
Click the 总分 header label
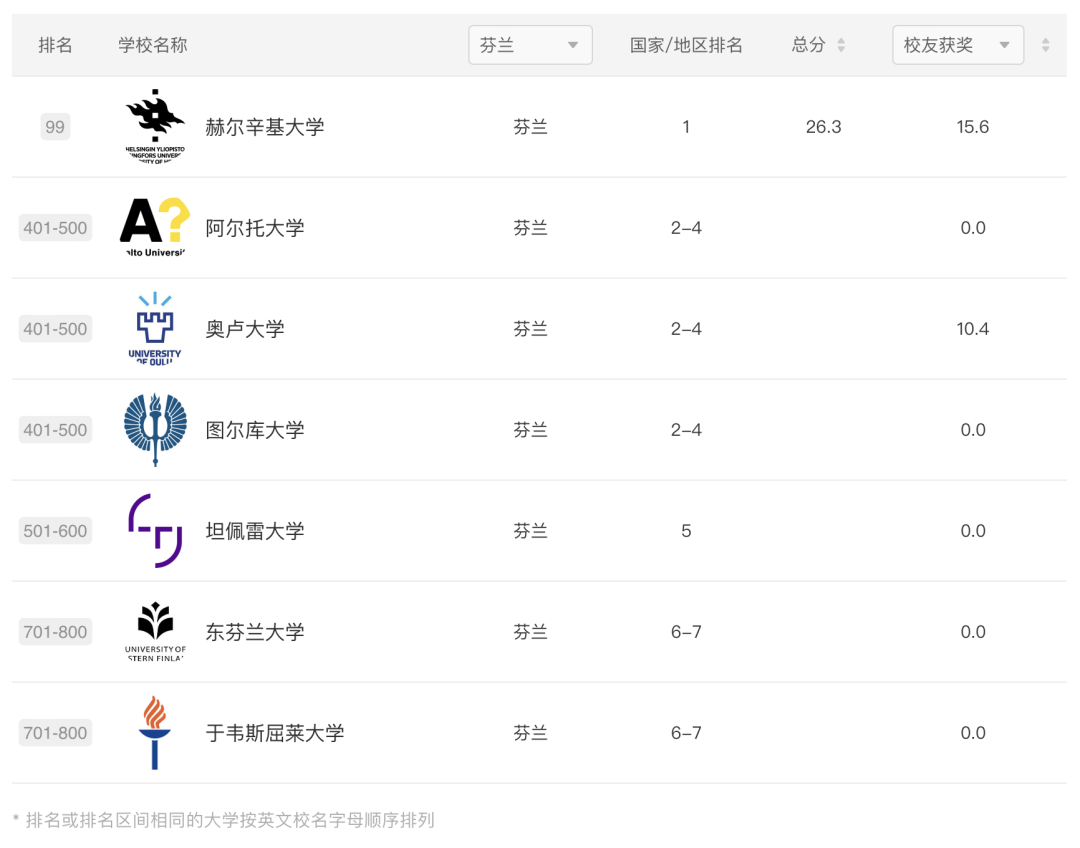tap(809, 45)
